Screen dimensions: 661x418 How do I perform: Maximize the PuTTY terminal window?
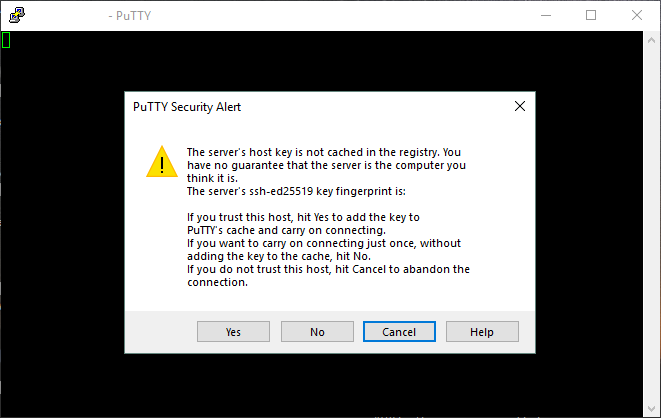point(591,15)
